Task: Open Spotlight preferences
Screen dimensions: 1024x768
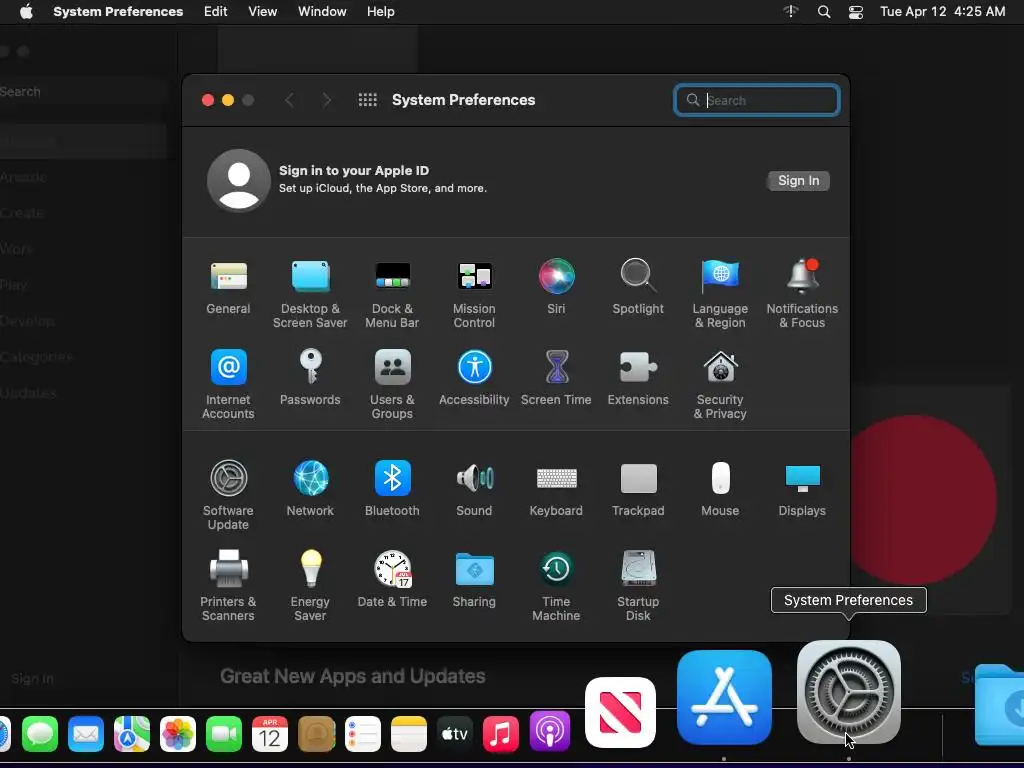Action: click(x=638, y=287)
